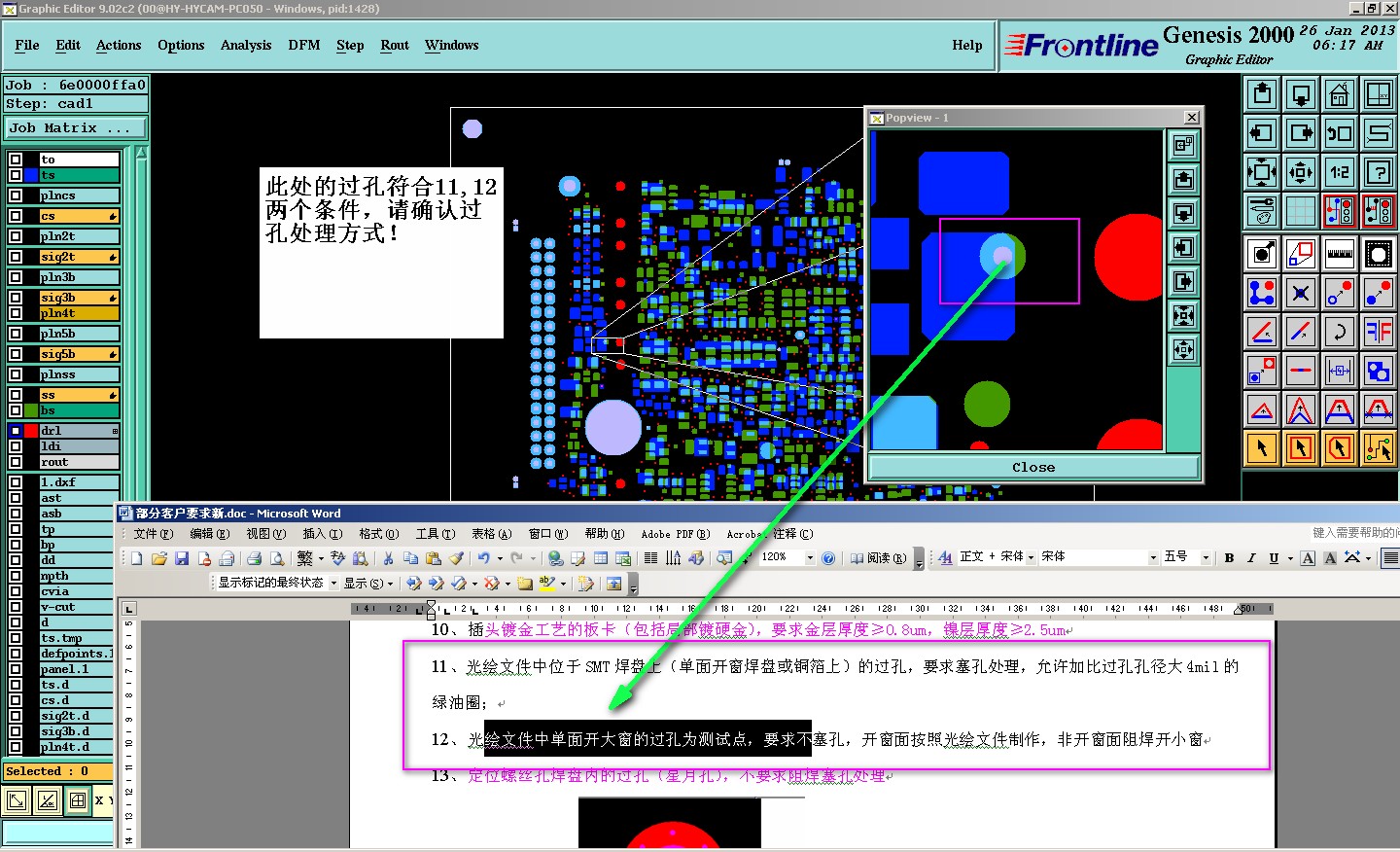Choose the plain arrow select tool
This screenshot has width=1400, height=852.
tap(1262, 448)
